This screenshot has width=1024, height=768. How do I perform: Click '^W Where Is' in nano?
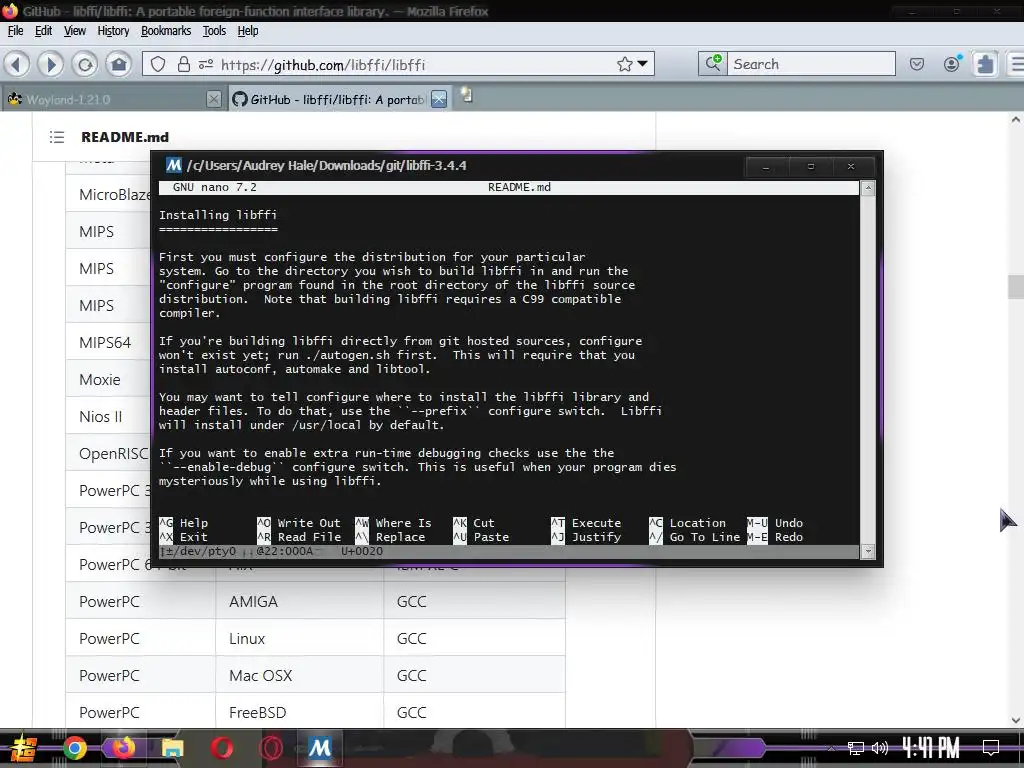pos(393,523)
